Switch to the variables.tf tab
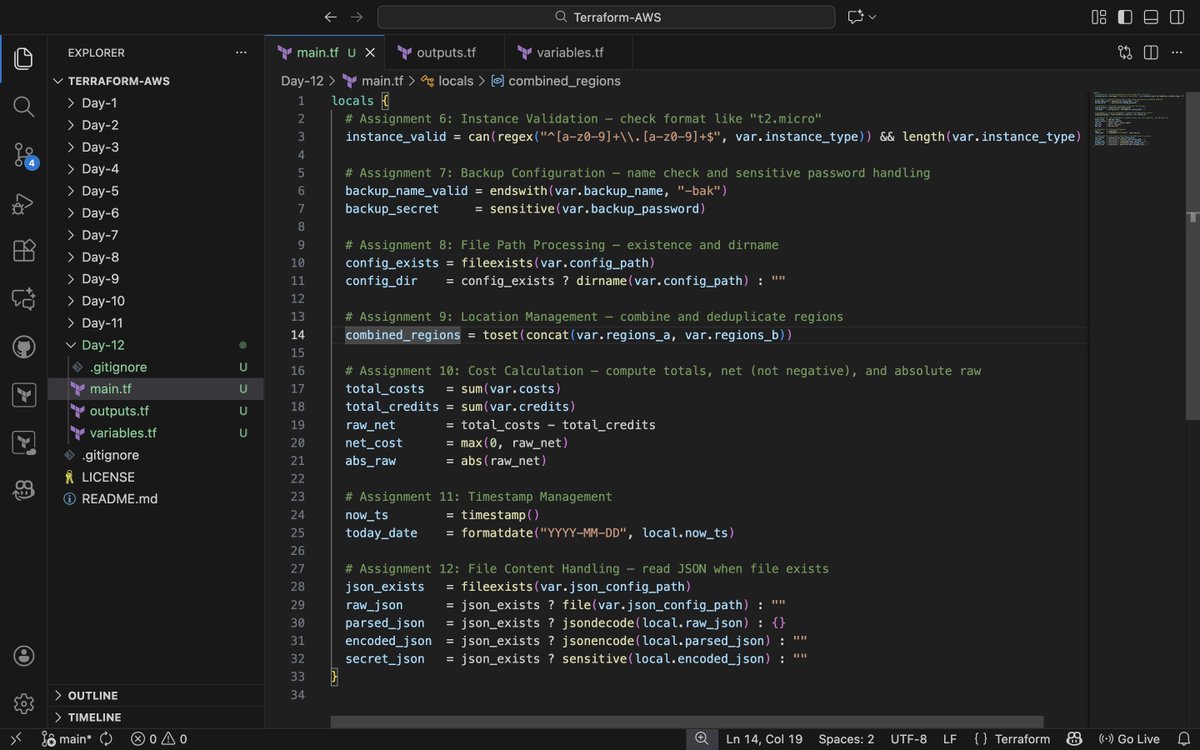Screen dimensions: 1200x750 570,52
